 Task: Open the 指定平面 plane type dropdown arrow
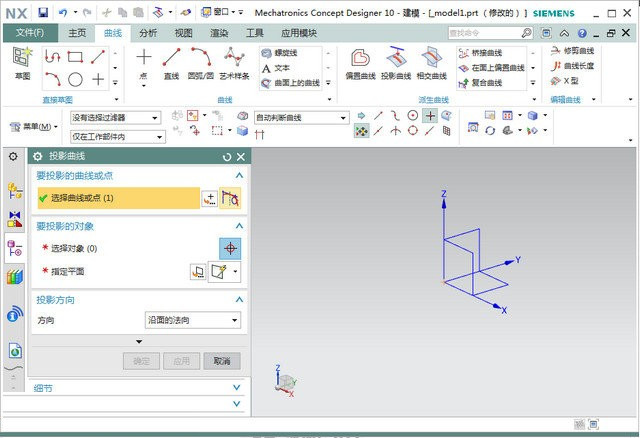tap(235, 271)
